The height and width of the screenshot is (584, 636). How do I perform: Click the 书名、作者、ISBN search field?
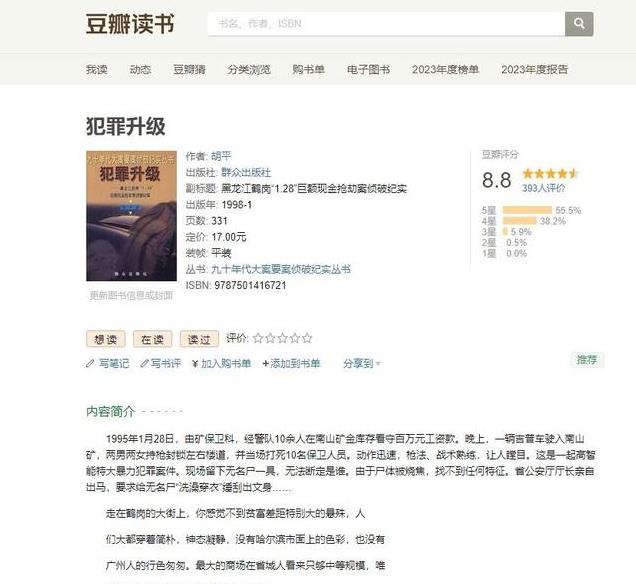click(x=386, y=24)
